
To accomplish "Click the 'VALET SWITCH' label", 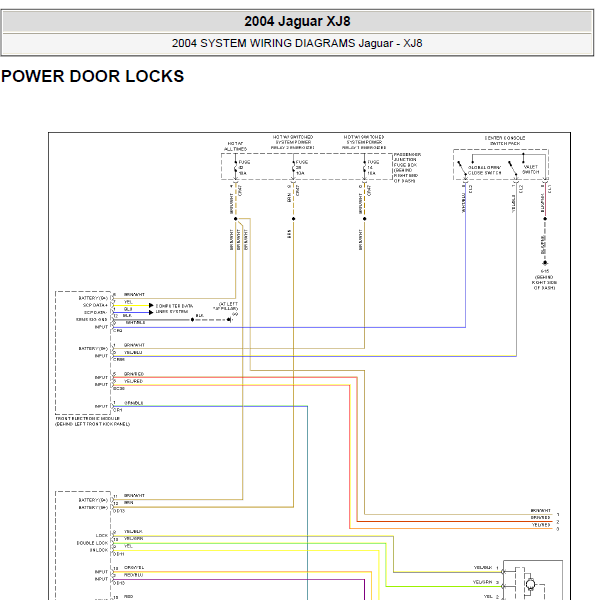I will (530, 170).
